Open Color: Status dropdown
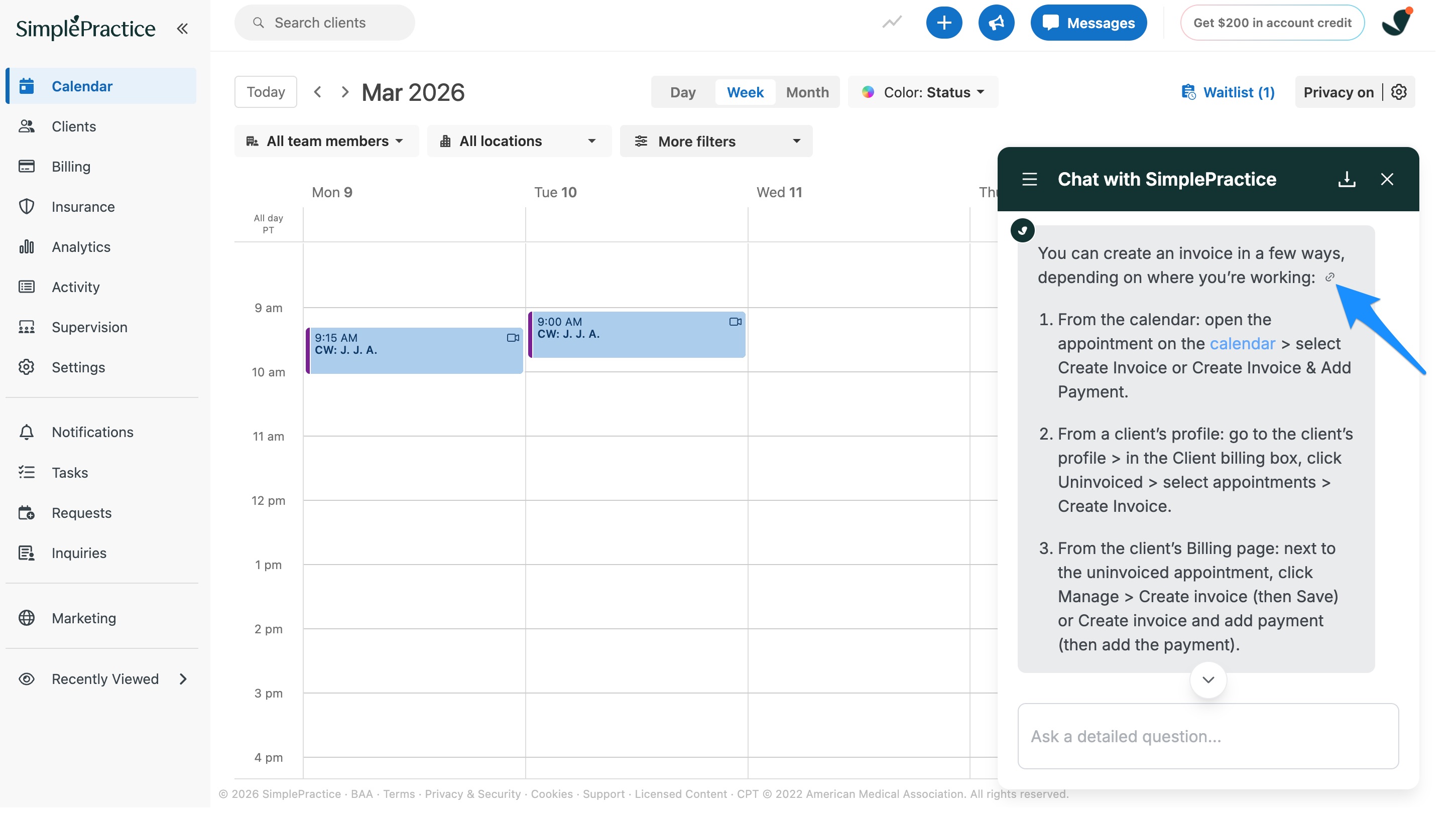Viewport: 1456px width, 828px height. pyautogui.click(x=923, y=92)
